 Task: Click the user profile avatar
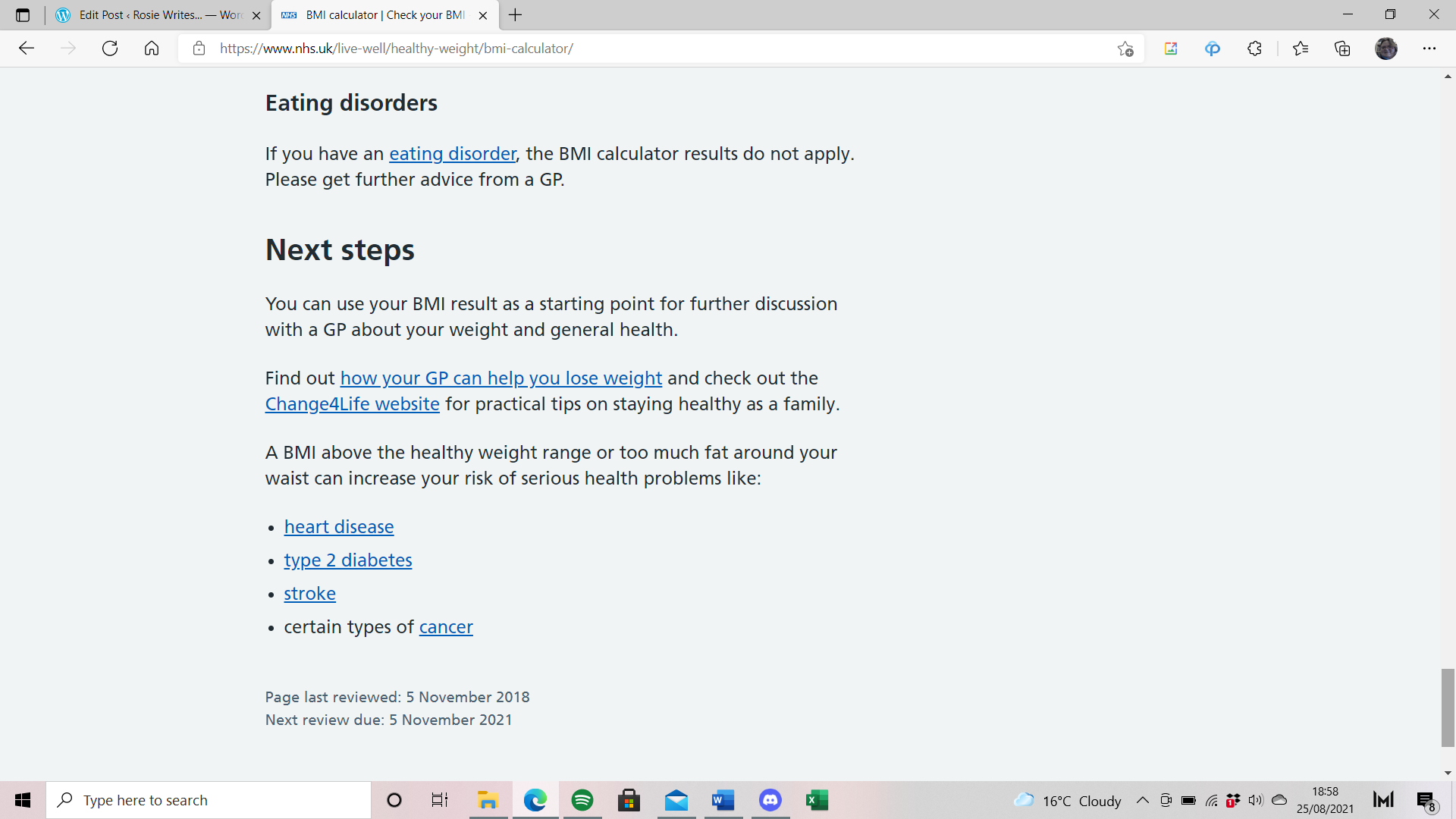[x=1385, y=49]
